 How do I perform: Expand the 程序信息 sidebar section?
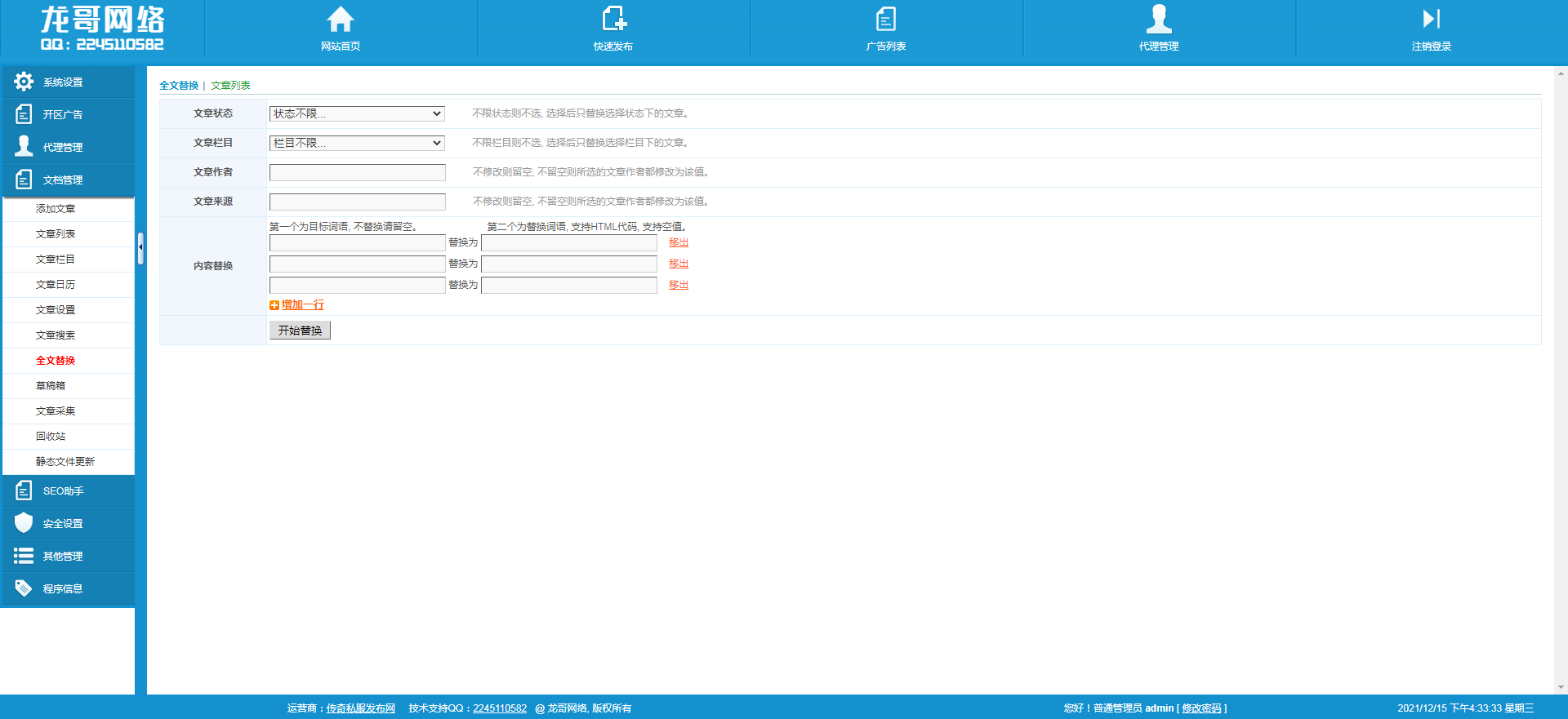[69, 589]
